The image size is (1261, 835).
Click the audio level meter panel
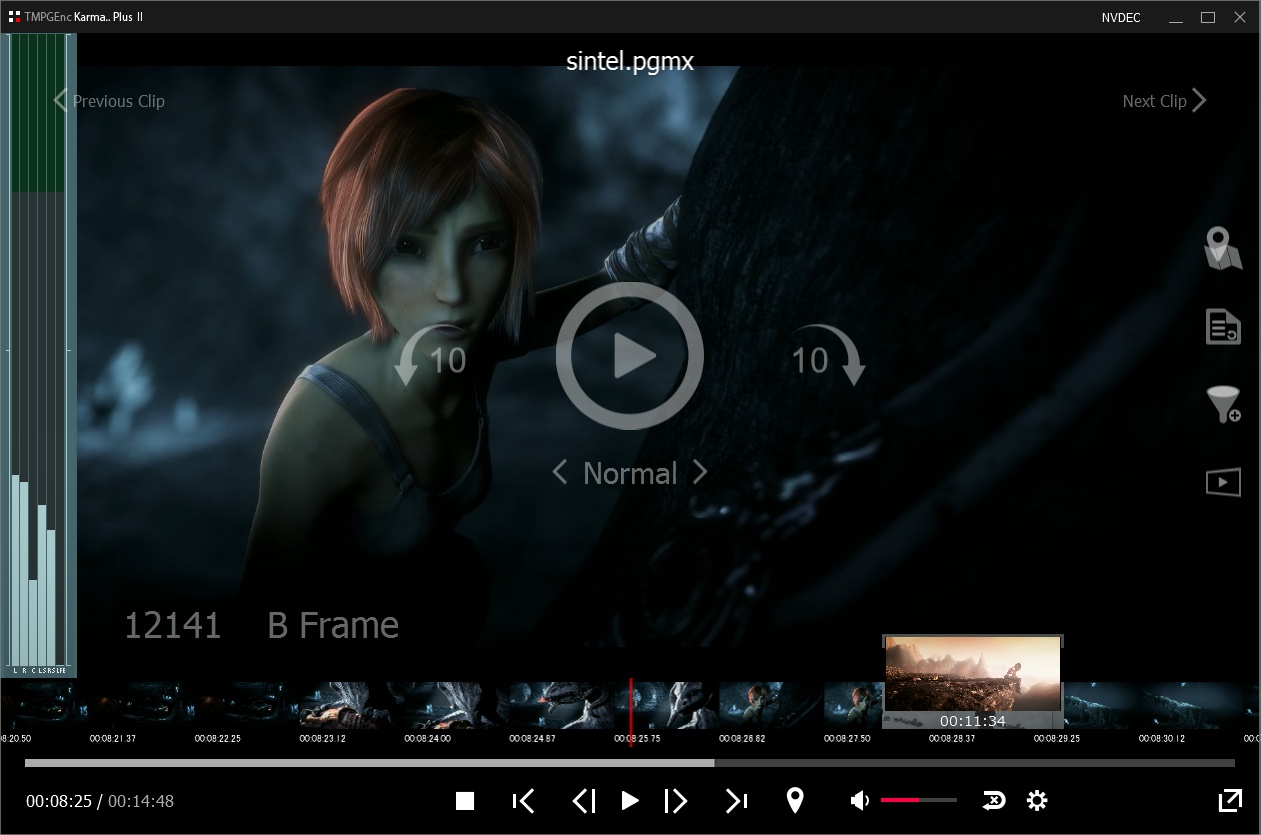[38, 355]
